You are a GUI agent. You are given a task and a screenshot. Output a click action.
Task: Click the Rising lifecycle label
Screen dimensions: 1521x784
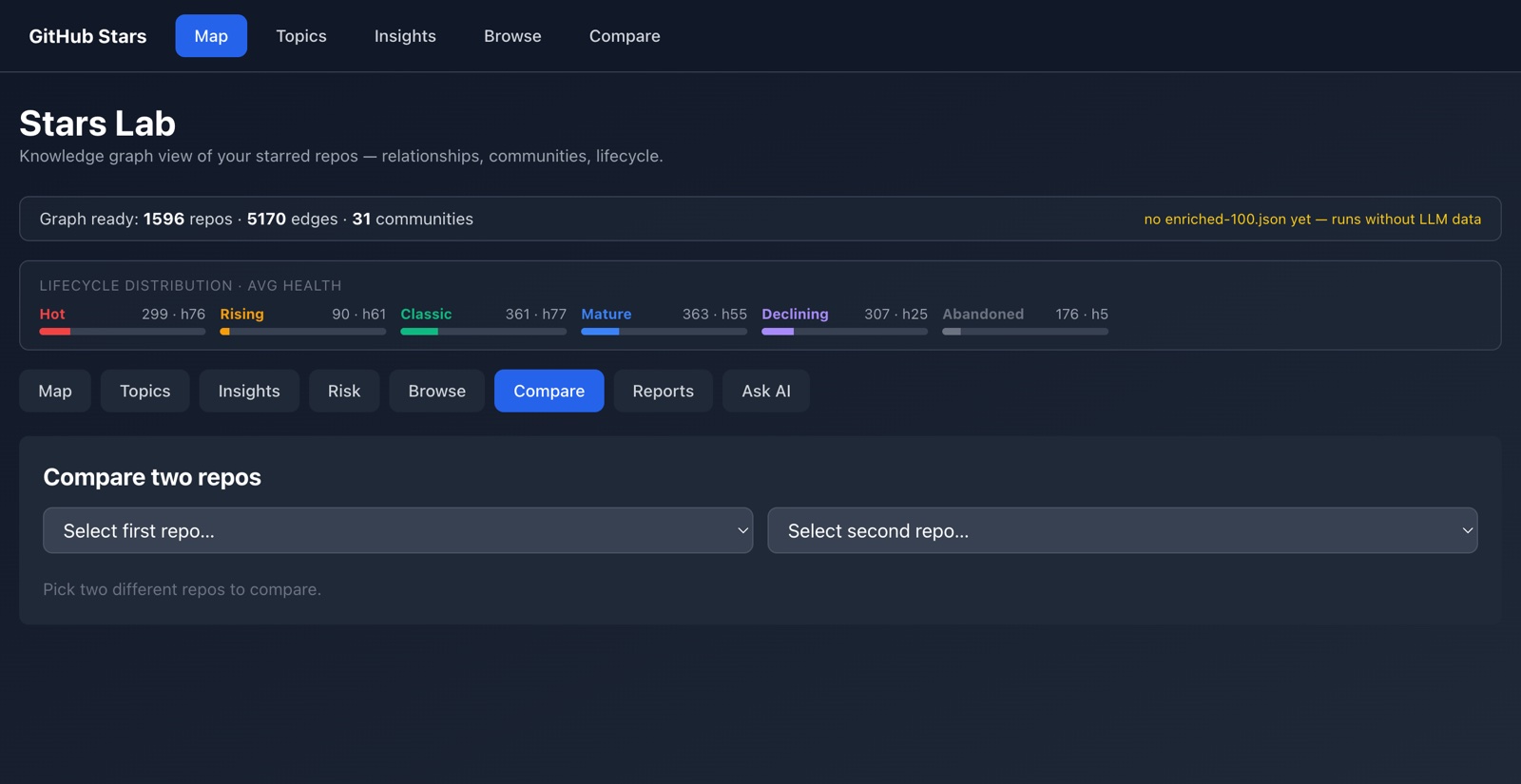242,314
